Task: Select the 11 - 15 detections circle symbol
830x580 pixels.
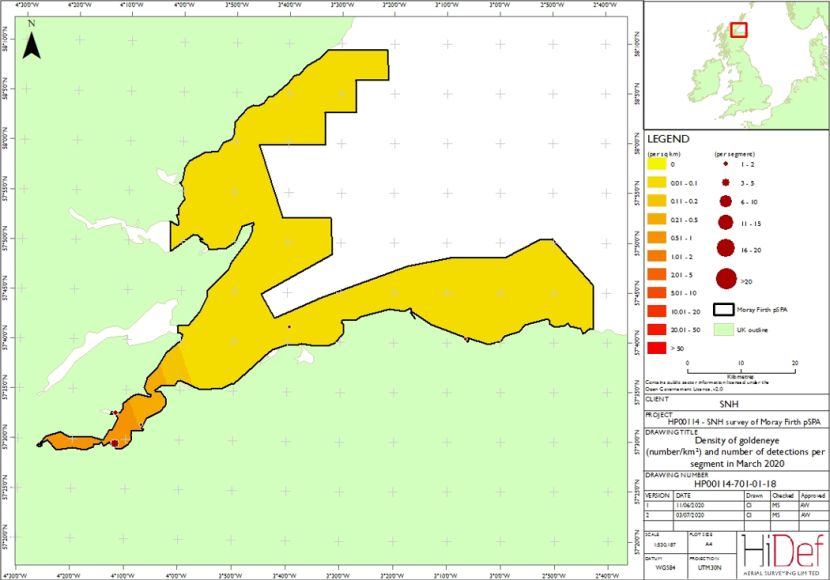Action: [x=726, y=223]
